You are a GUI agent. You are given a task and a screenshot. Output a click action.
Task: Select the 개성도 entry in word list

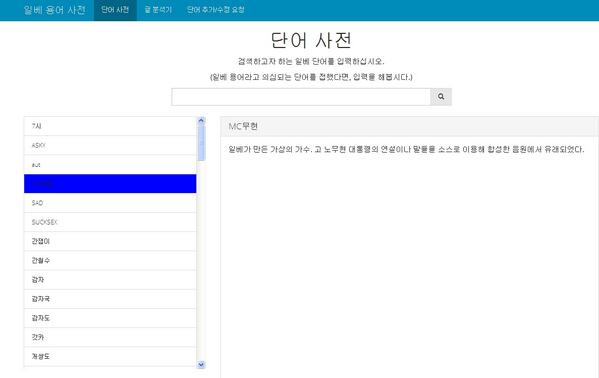point(110,356)
